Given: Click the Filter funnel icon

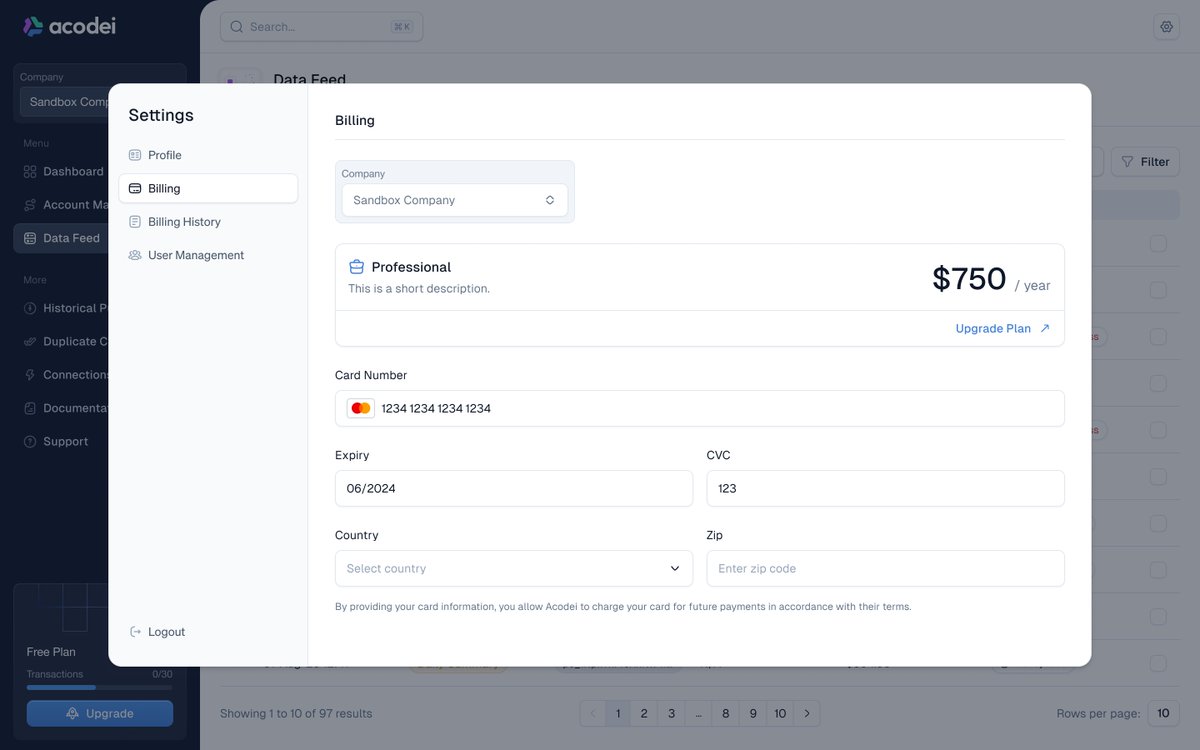Looking at the screenshot, I should [1128, 162].
